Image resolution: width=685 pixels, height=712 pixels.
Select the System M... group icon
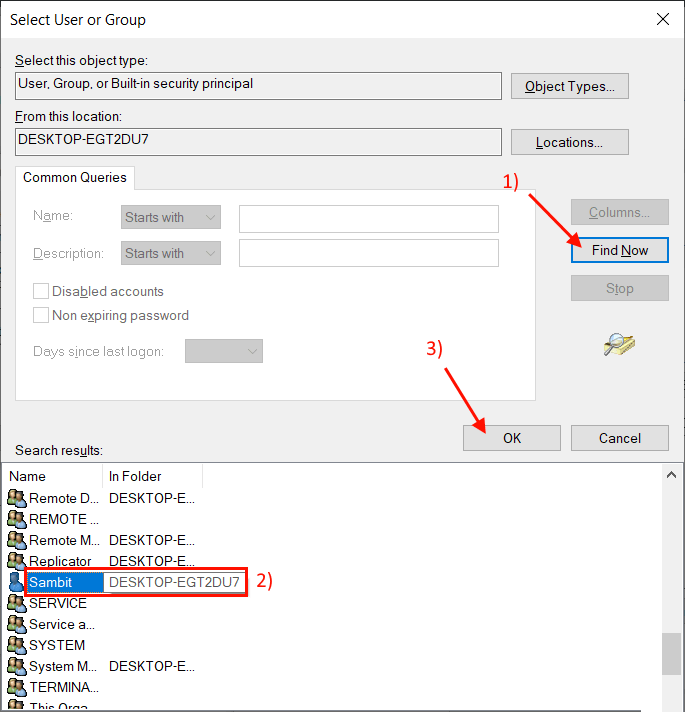point(17,666)
